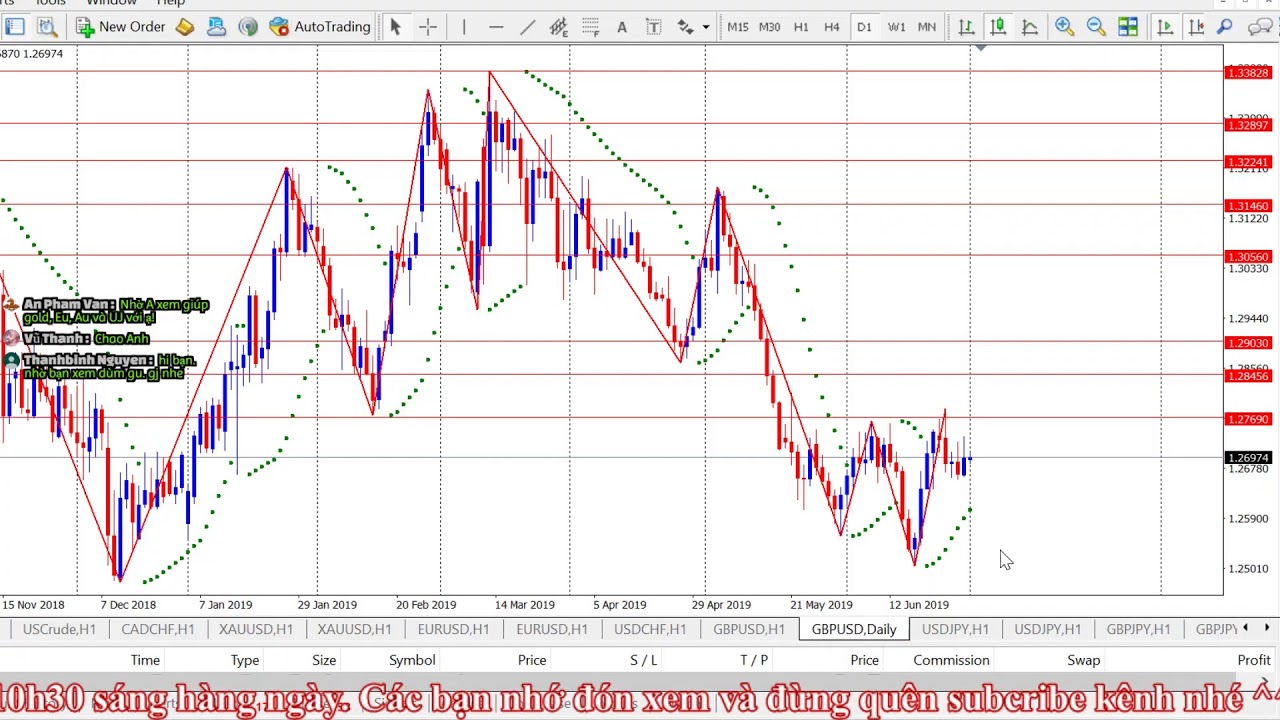Switch to USCrude,H1 chart tab
This screenshot has width=1280, height=720.
point(59,629)
